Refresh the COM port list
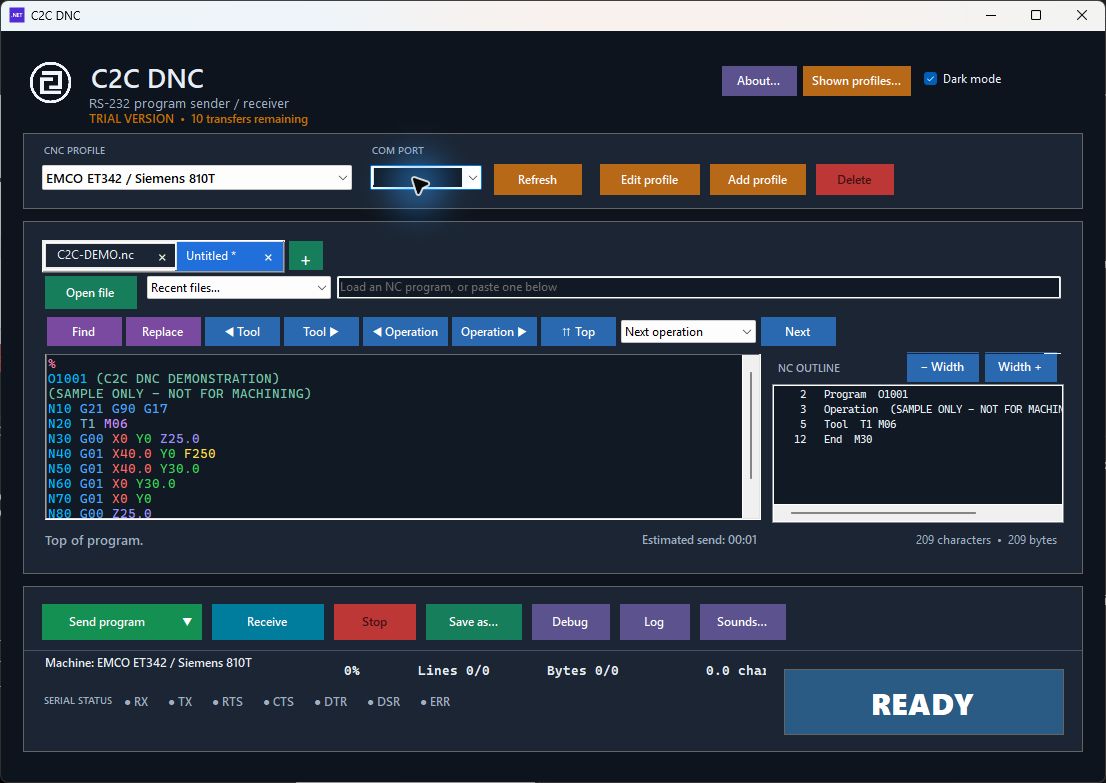Image resolution: width=1106 pixels, height=783 pixels. point(537,180)
